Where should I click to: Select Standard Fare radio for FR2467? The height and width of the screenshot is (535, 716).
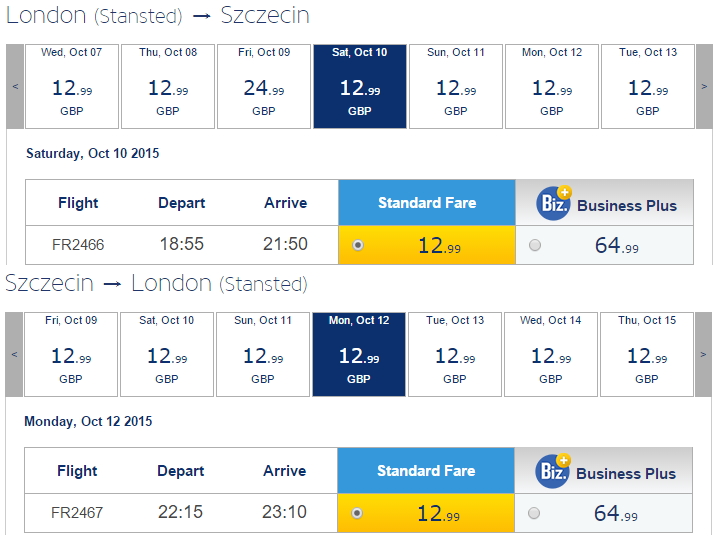pos(357,513)
